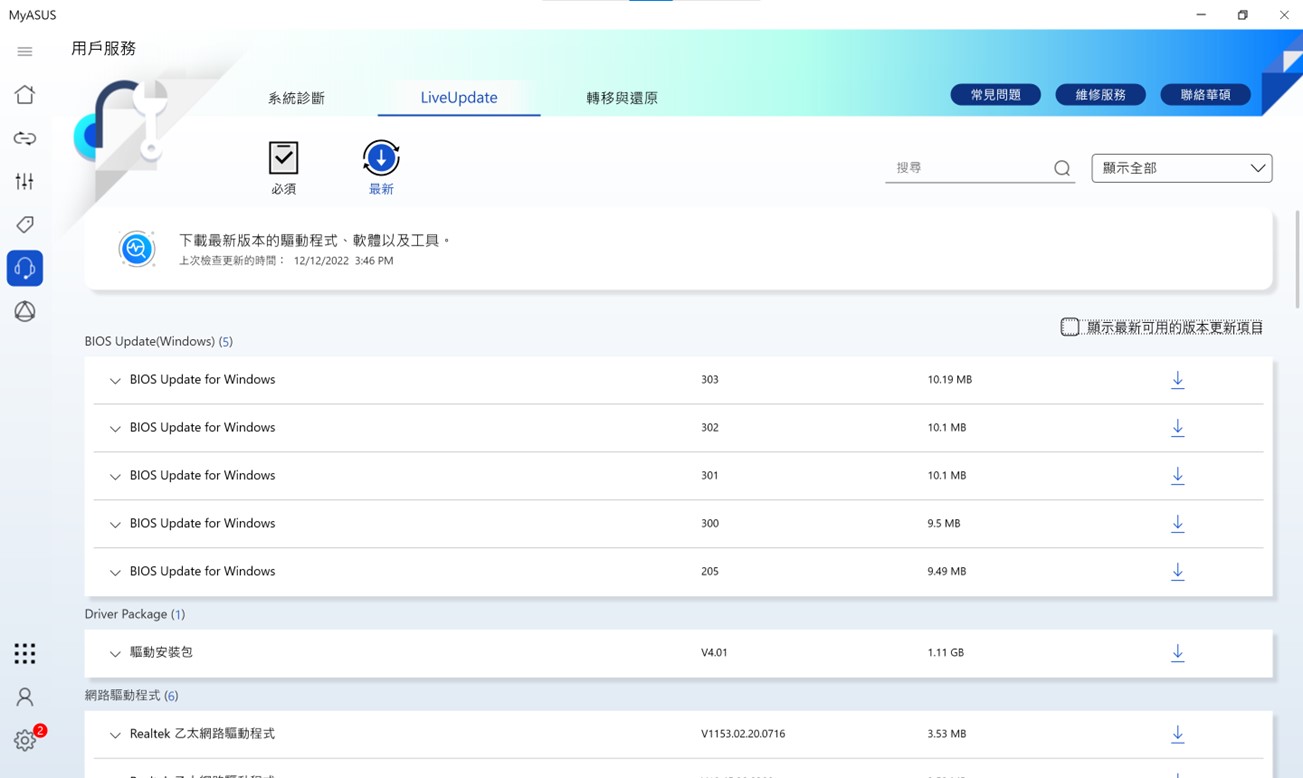Image resolution: width=1303 pixels, height=778 pixels.
Task: Download BIOS Update version 301
Action: (1178, 476)
